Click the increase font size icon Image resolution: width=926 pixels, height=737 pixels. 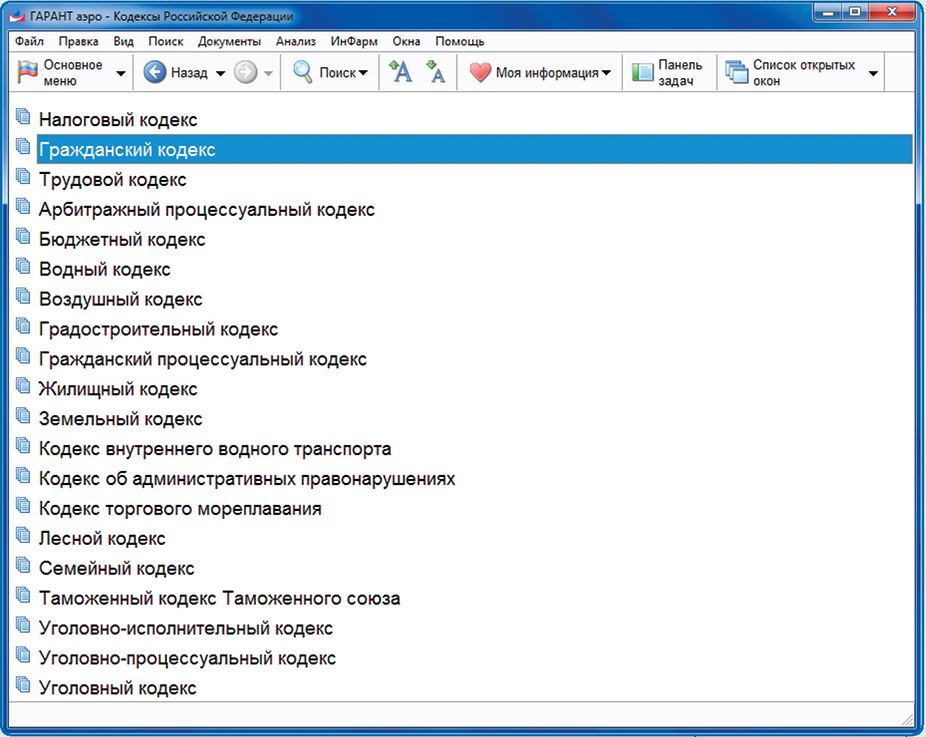point(400,72)
